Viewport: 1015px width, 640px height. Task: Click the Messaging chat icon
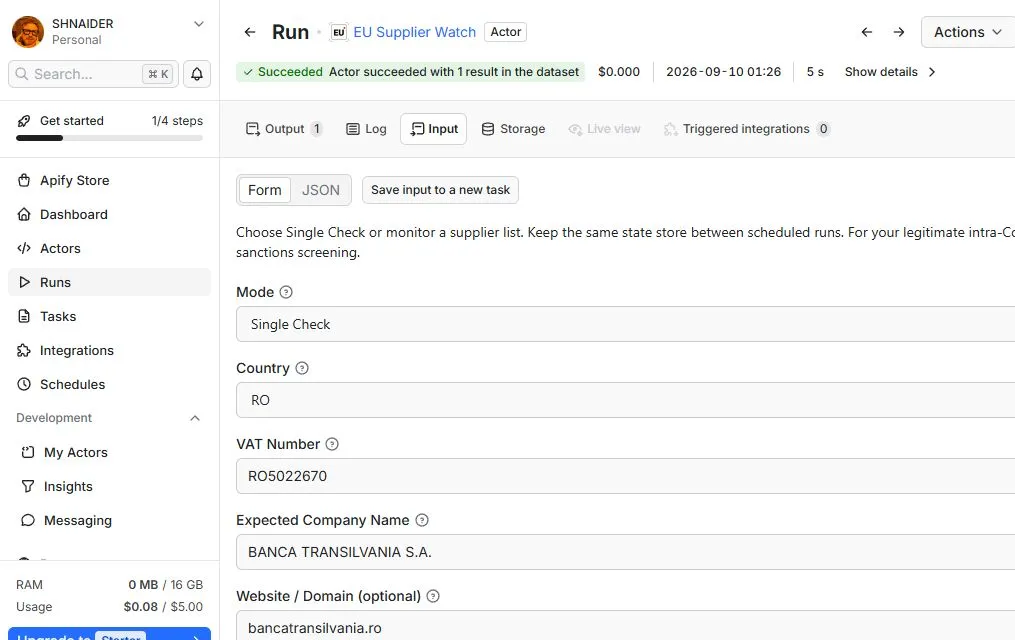pyautogui.click(x=28, y=520)
